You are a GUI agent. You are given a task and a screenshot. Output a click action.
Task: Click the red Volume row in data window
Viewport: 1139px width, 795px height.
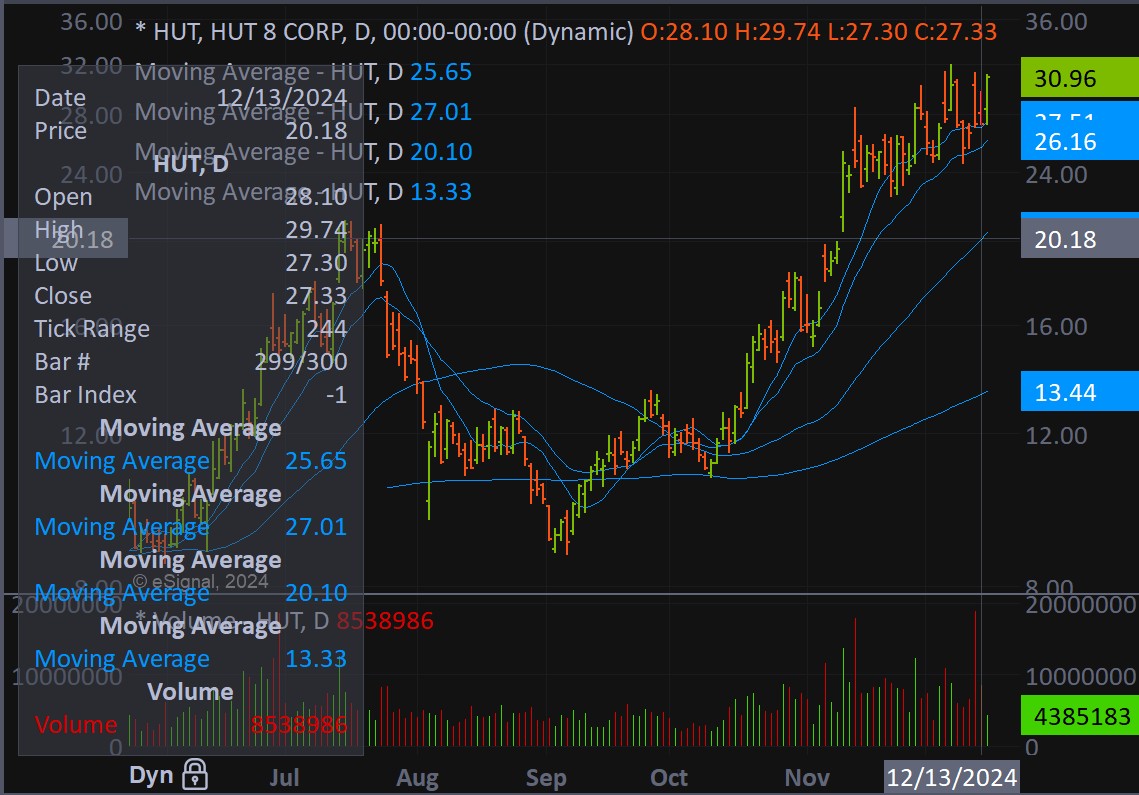coord(190,725)
